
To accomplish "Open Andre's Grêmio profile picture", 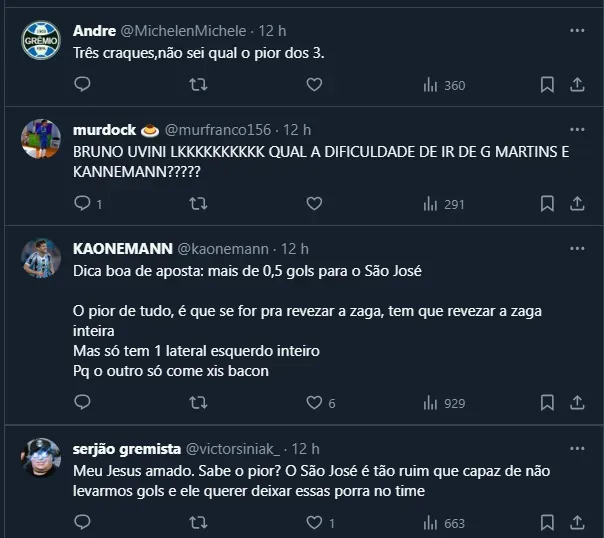I will (x=41, y=40).
